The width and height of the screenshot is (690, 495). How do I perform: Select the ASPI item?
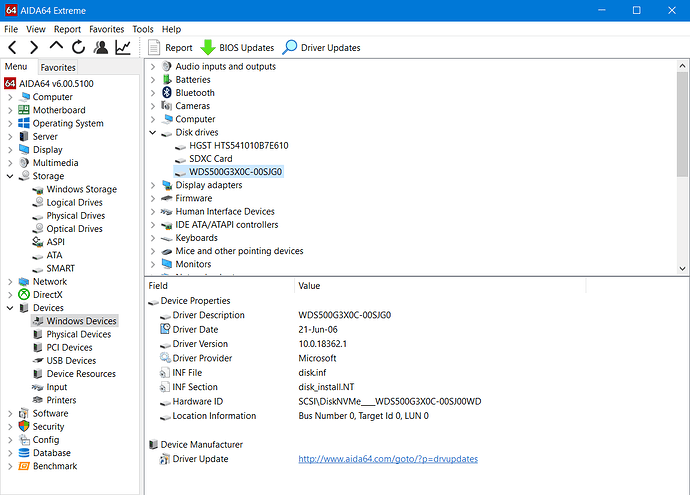[55, 242]
